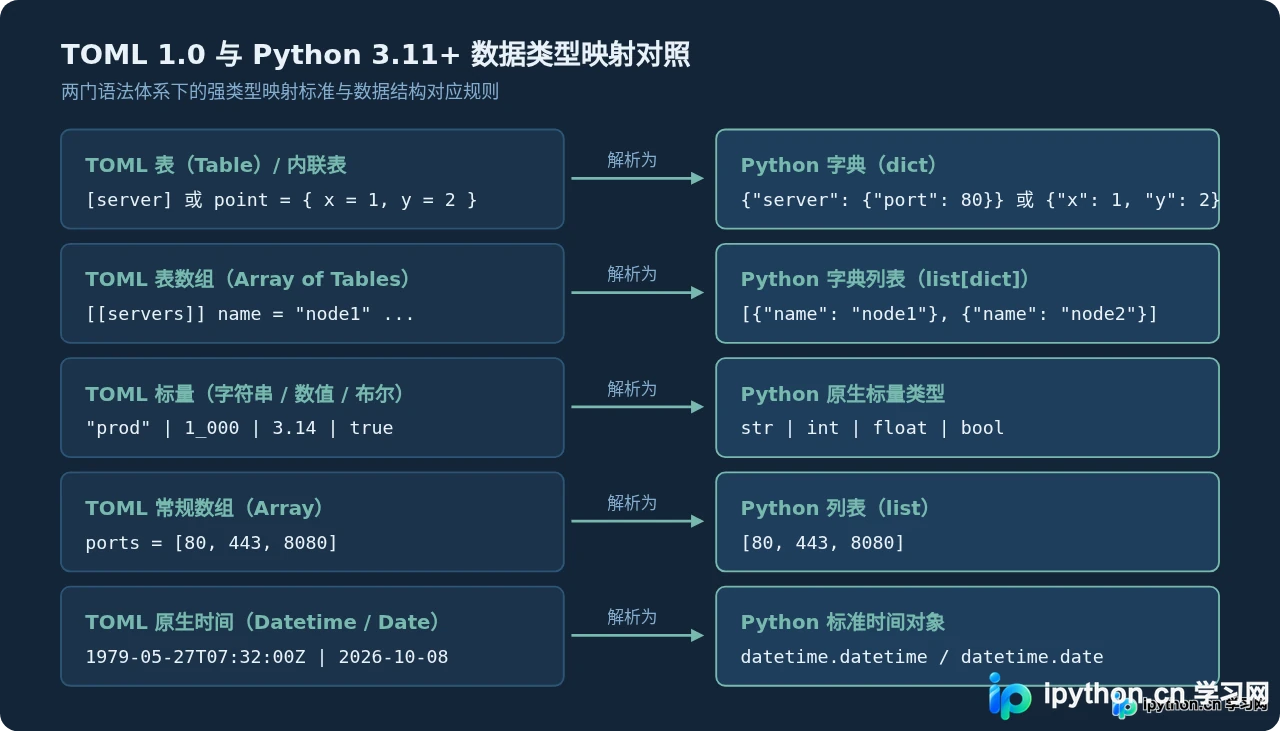Select the heading "Python 标准时间对象"
Image resolution: width=1280 pixels, height=732 pixels.
(x=843, y=622)
